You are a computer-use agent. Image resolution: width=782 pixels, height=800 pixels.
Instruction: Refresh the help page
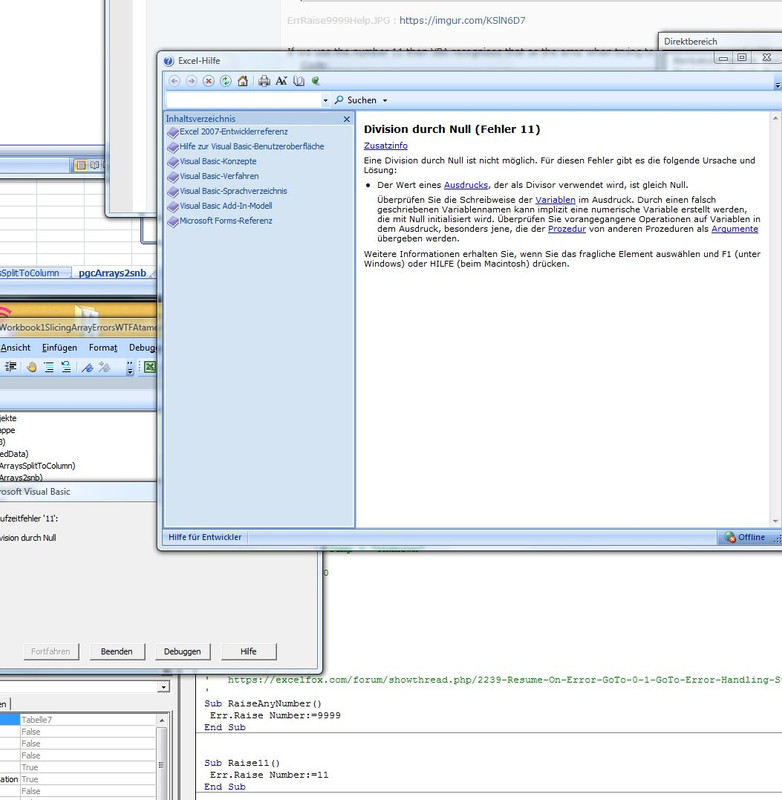coord(225,81)
